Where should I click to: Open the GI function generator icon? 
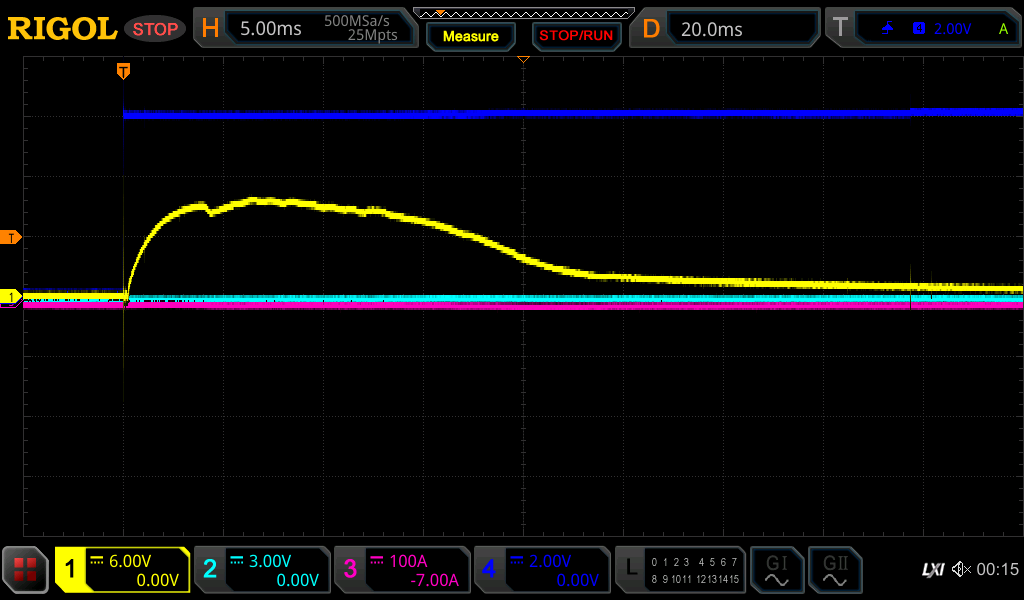777,570
